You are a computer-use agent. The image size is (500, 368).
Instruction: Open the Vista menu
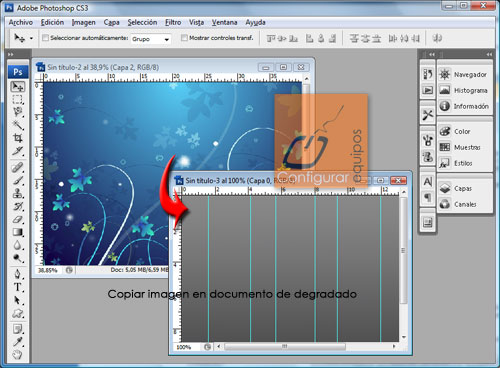197,22
